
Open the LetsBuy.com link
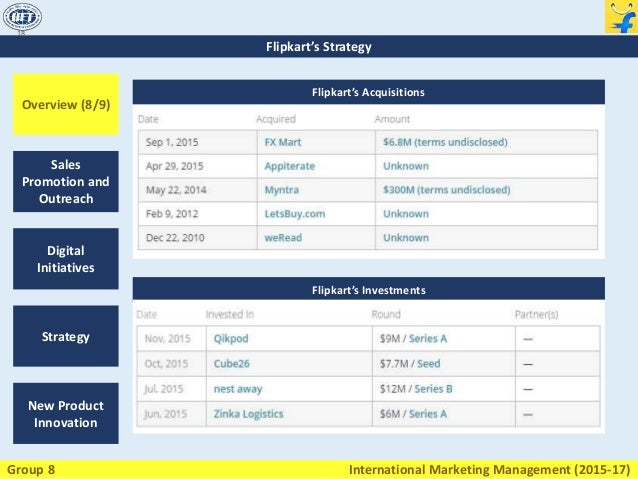[x=295, y=214]
